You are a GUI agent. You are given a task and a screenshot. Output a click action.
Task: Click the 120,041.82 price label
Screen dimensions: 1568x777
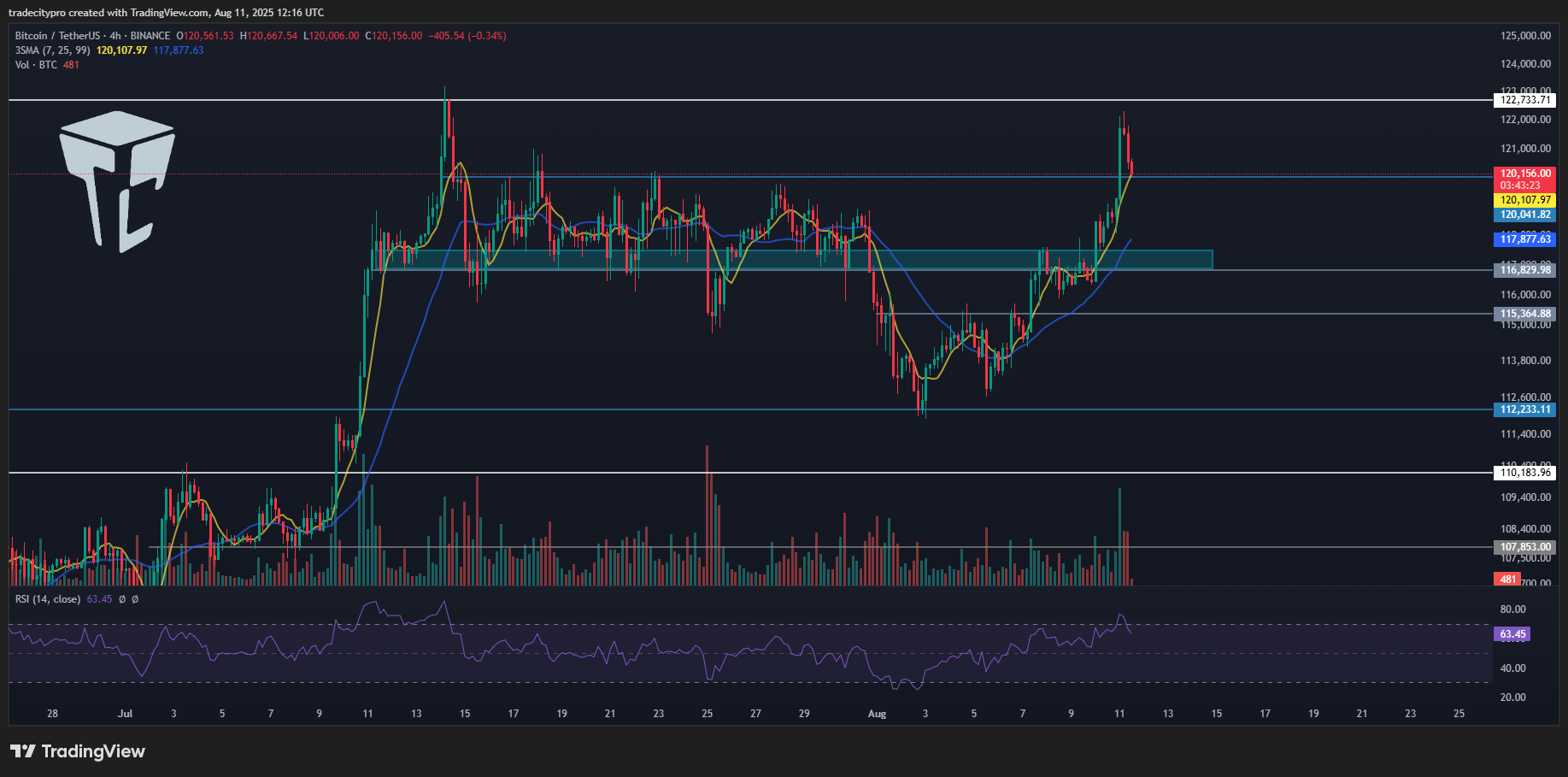1525,215
